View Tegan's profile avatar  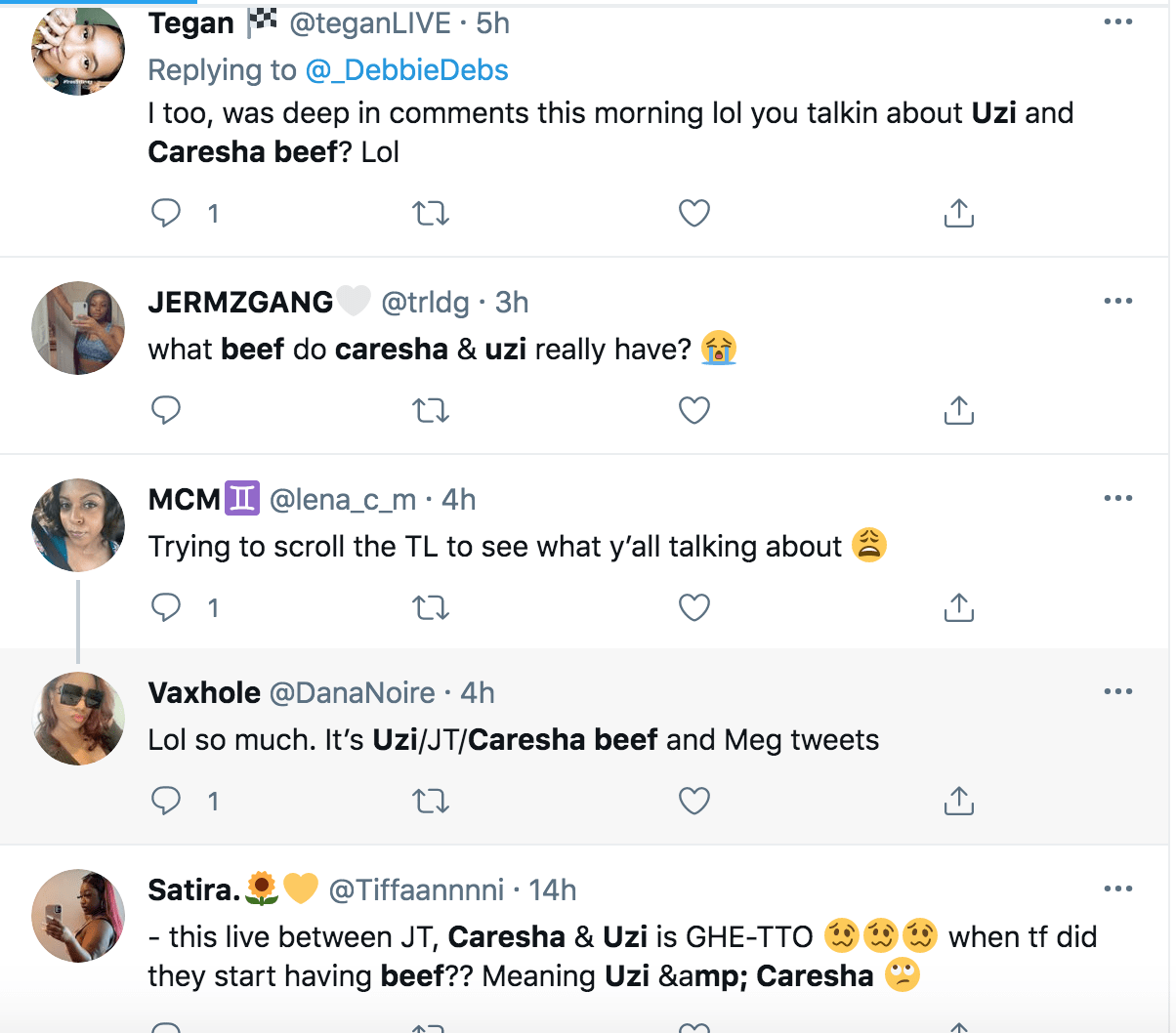[78, 51]
